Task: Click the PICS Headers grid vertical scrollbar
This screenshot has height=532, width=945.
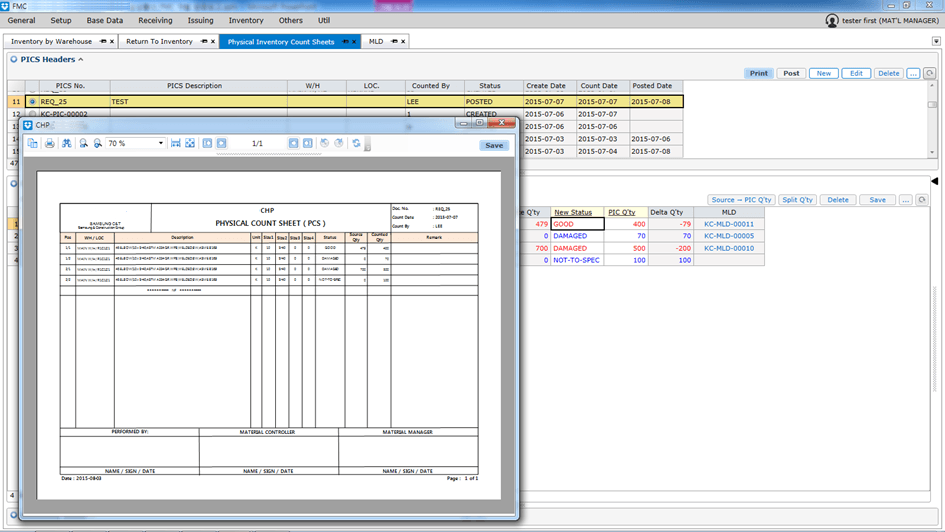Action: click(932, 125)
